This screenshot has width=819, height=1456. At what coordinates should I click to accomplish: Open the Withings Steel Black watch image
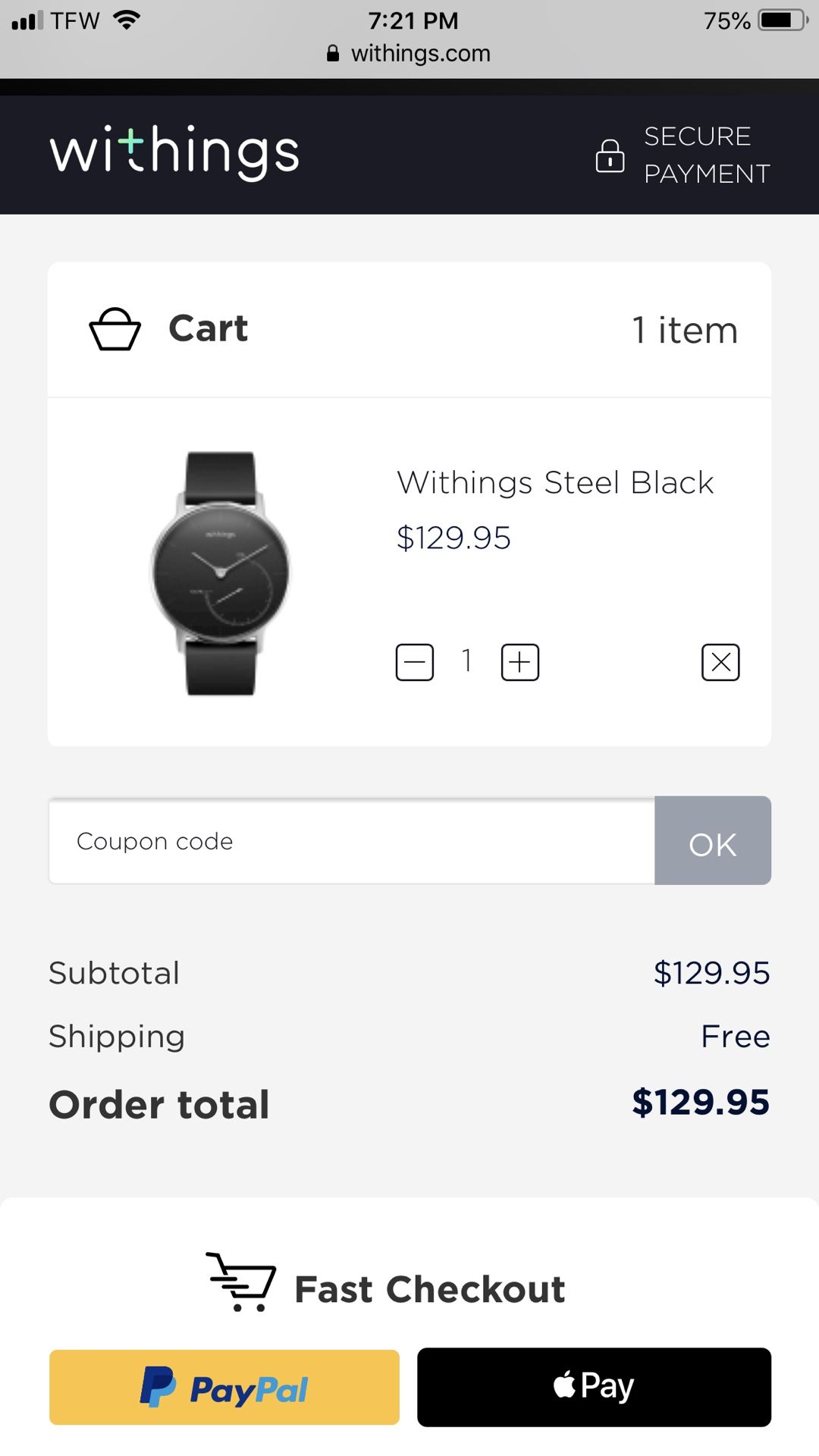click(221, 573)
